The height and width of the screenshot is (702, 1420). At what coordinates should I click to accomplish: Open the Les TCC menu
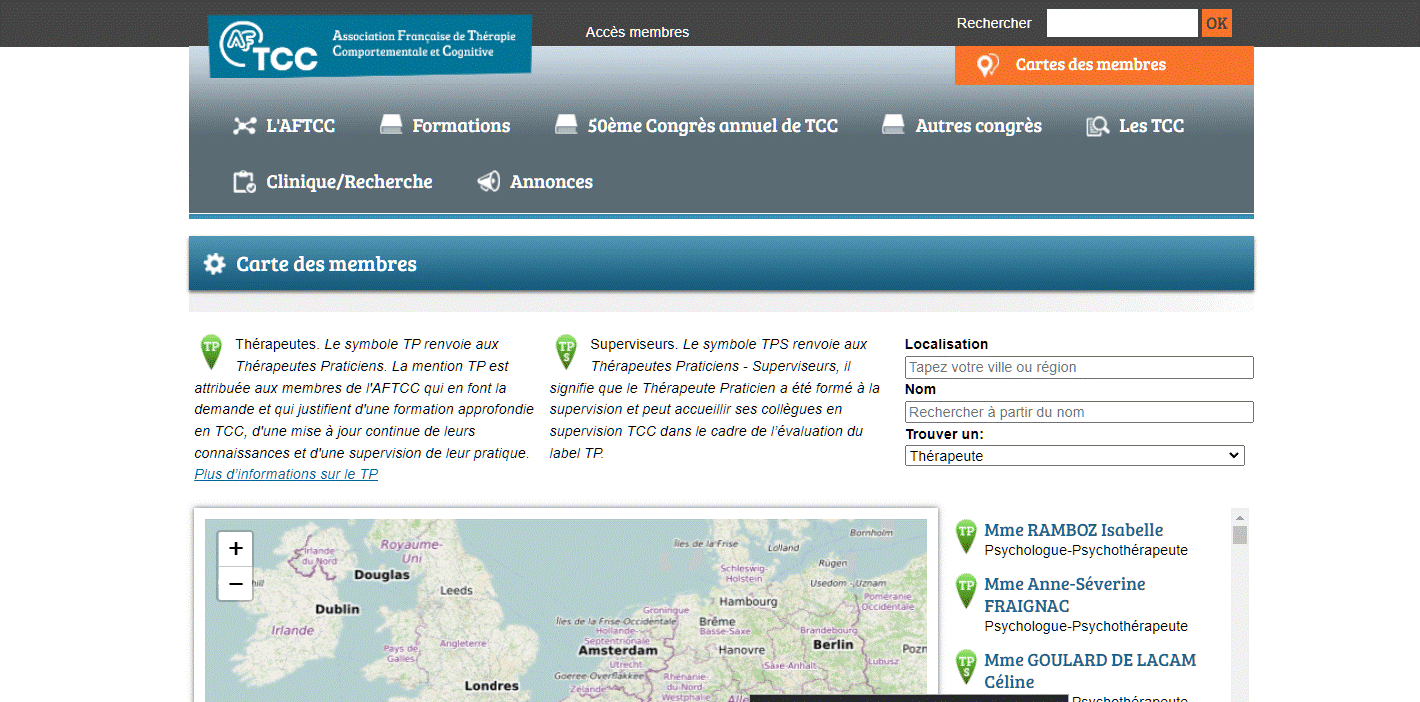[x=1152, y=126]
